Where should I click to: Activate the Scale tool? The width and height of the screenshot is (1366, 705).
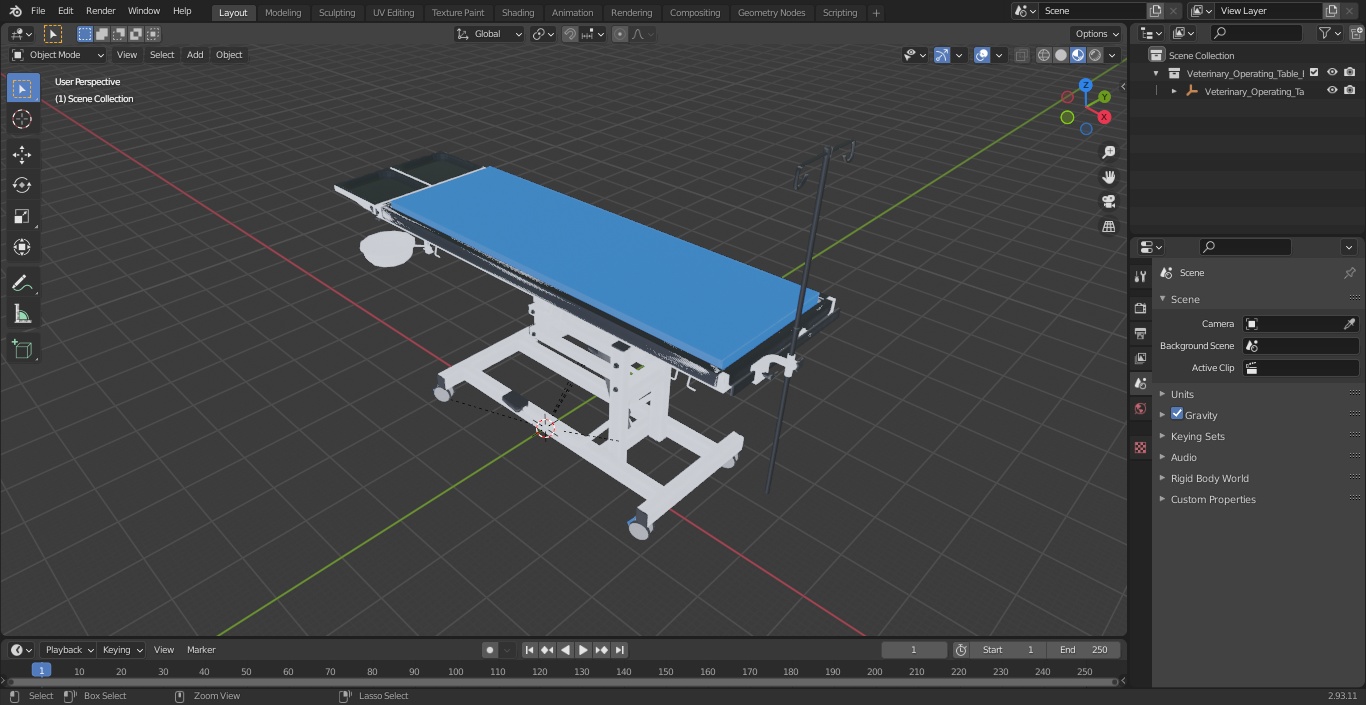click(22, 216)
